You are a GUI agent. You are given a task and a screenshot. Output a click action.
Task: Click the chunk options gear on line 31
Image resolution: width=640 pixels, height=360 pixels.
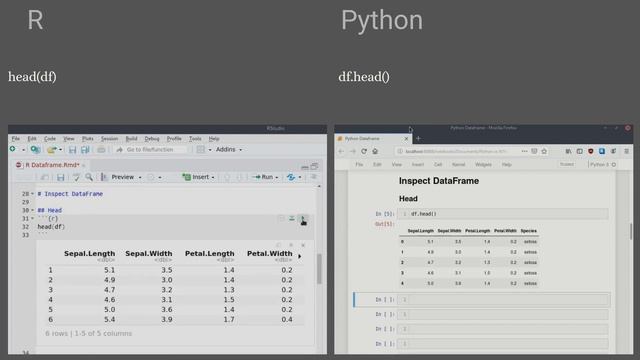point(281,219)
